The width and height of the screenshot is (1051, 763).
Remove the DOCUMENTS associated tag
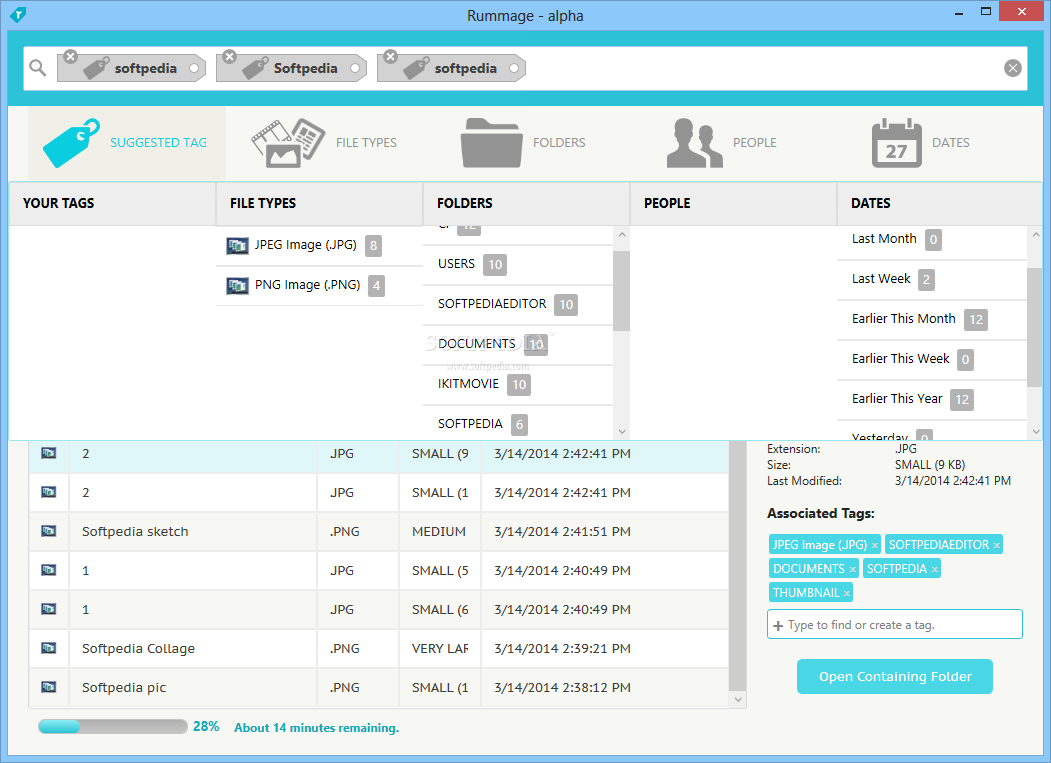pyautogui.click(x=852, y=570)
